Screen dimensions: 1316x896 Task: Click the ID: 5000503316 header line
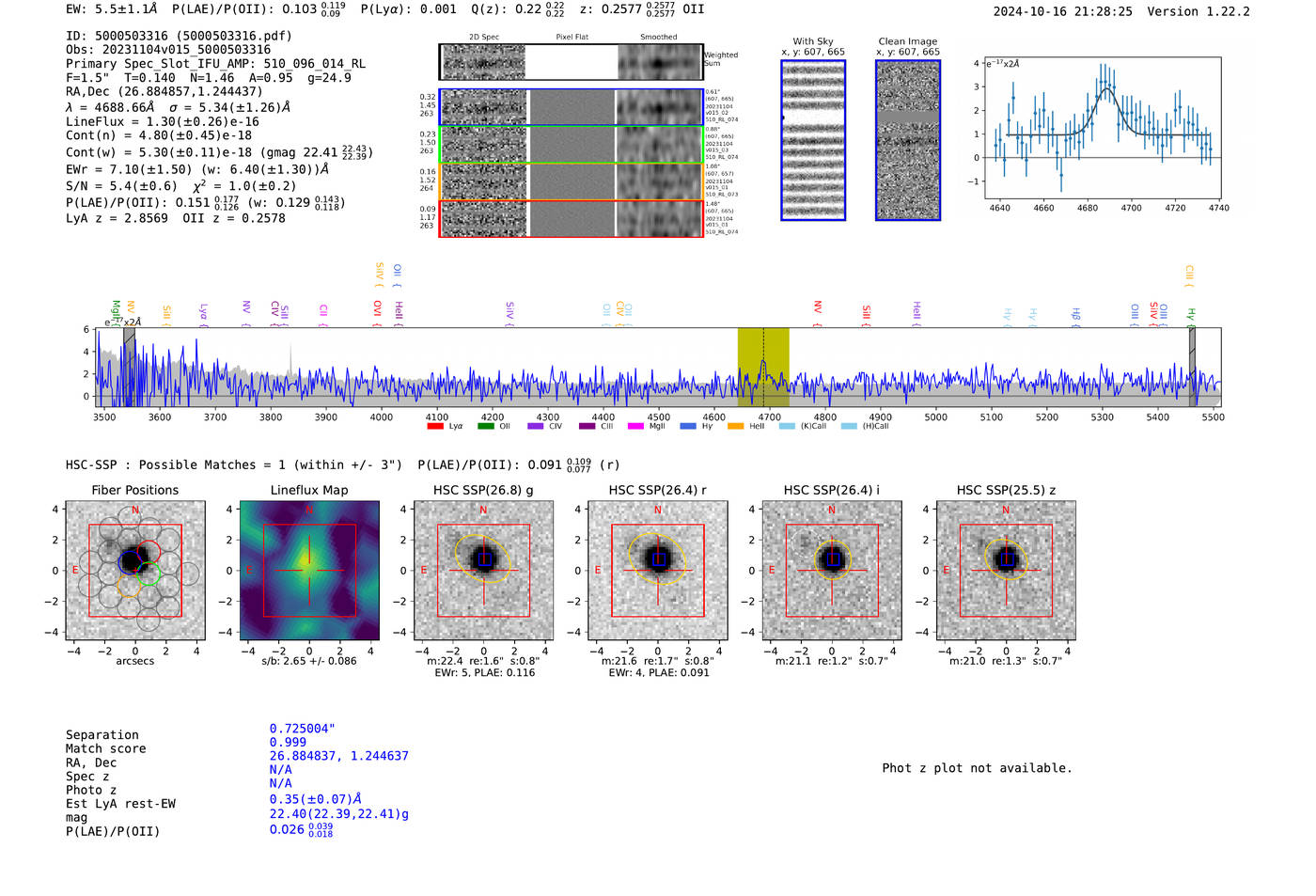[x=179, y=36]
